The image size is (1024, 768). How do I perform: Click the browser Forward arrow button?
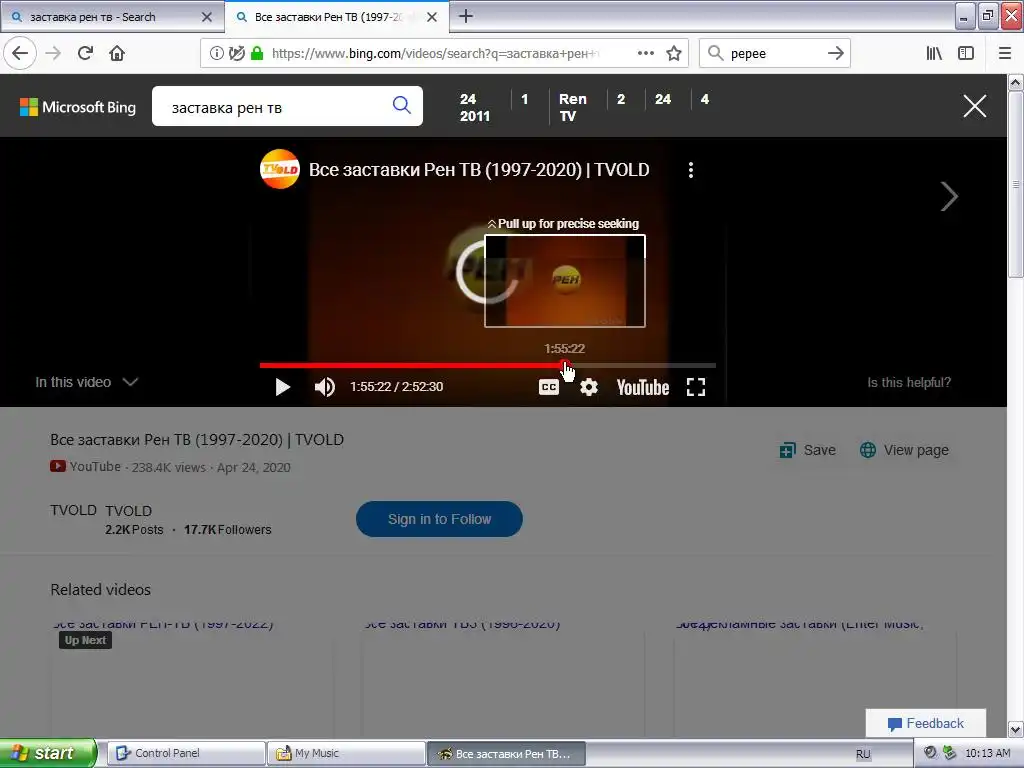(53, 53)
